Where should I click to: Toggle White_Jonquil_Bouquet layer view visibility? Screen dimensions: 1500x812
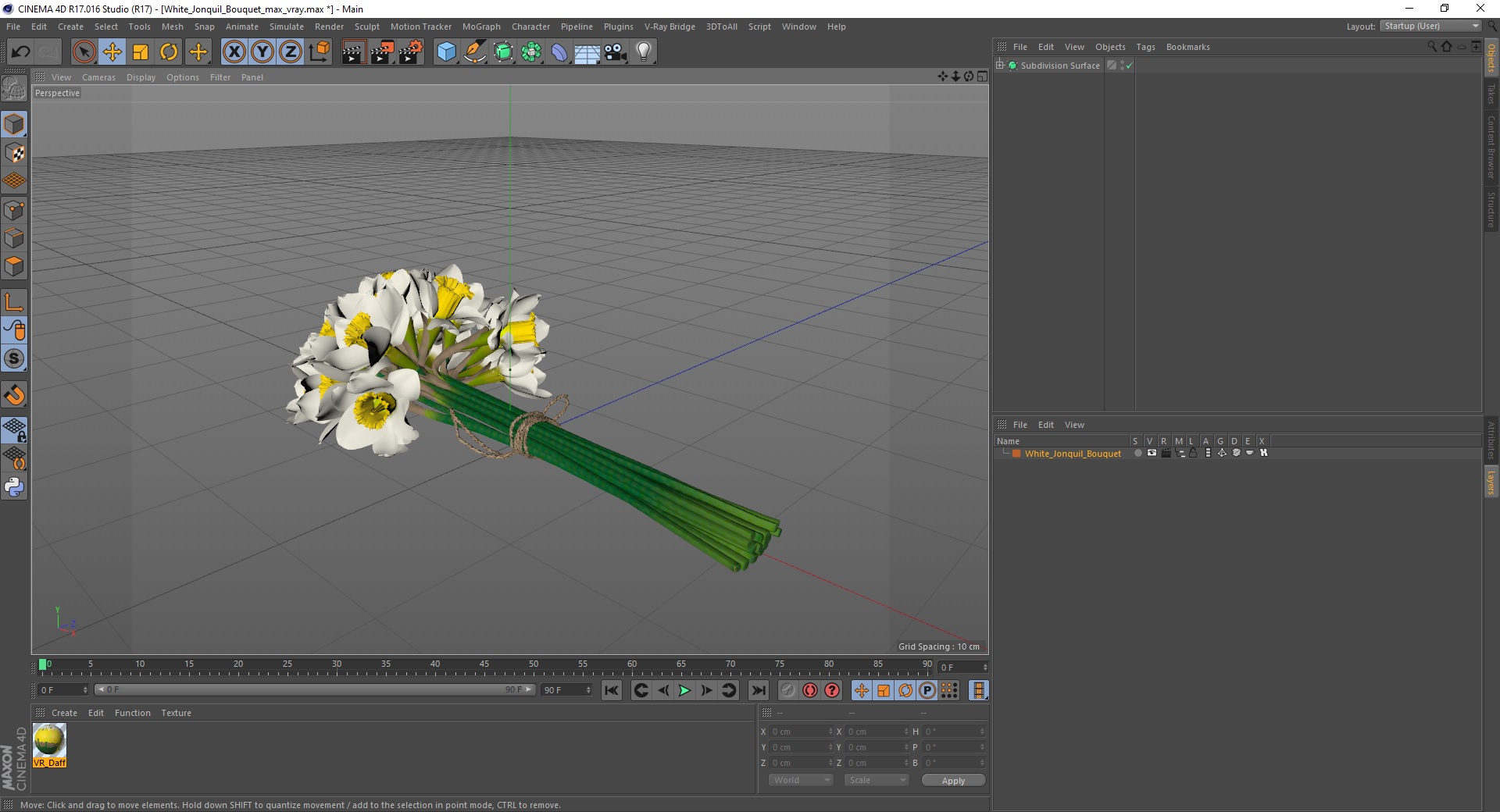(1152, 453)
